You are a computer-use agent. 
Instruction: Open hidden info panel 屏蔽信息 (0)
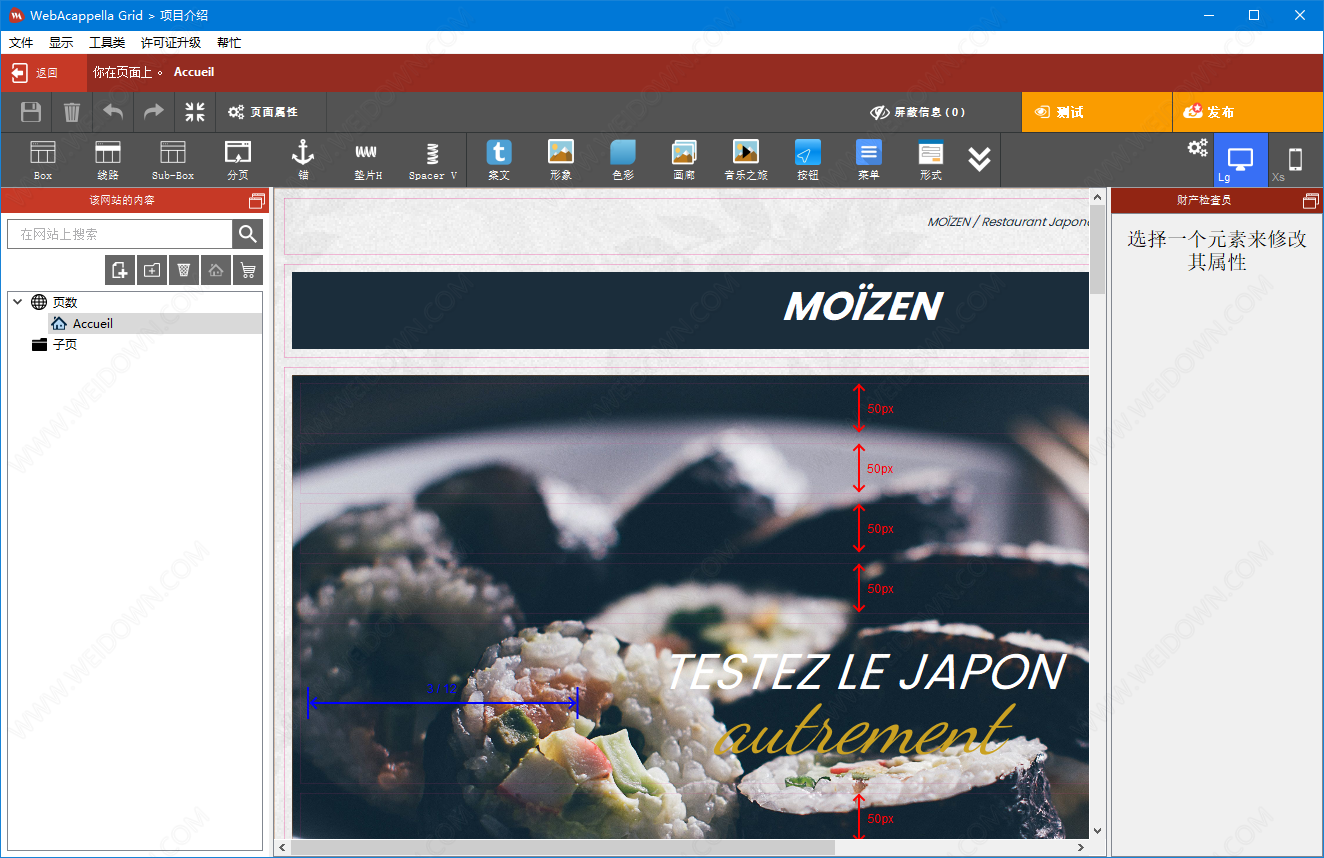point(917,112)
